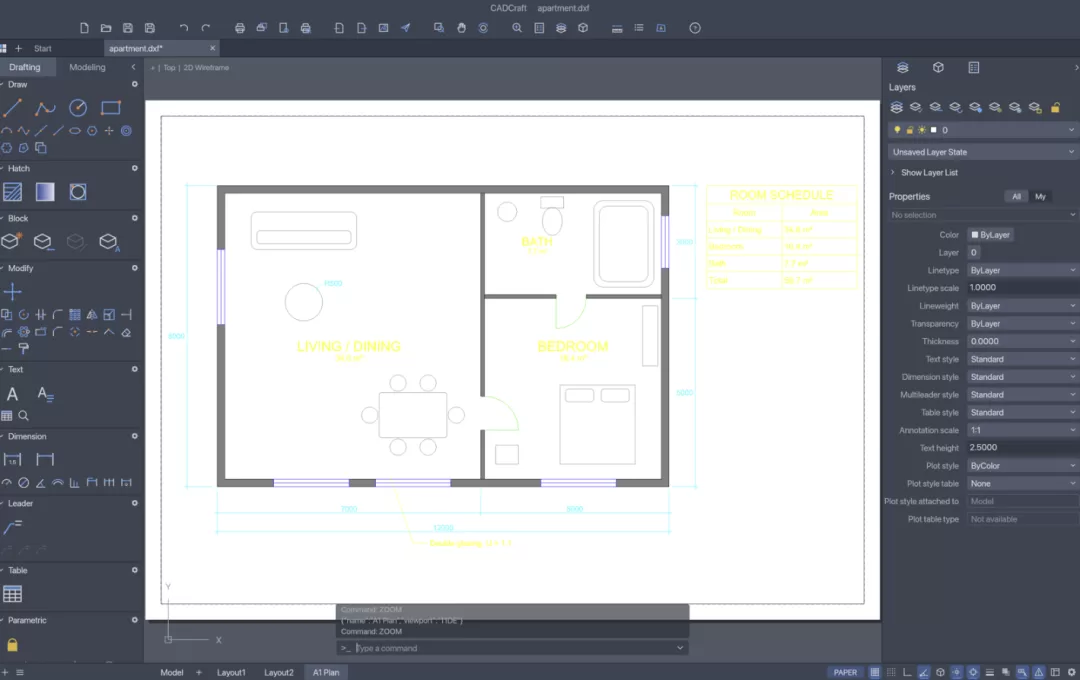This screenshot has width=1080, height=680.
Task: Open the Linetype ByLayer dropdown
Action: tap(1022, 271)
